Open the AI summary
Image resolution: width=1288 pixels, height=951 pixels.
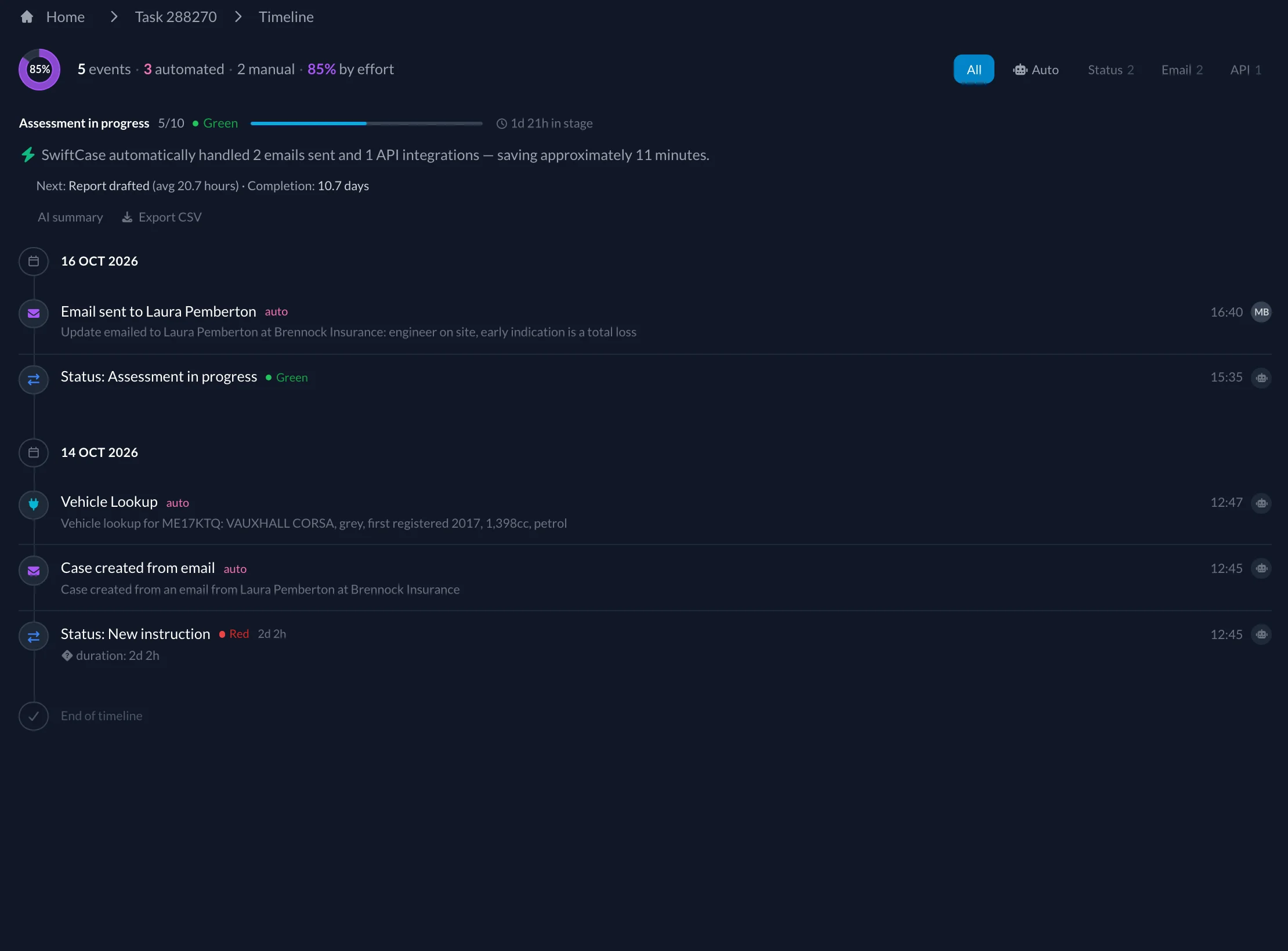coord(70,217)
